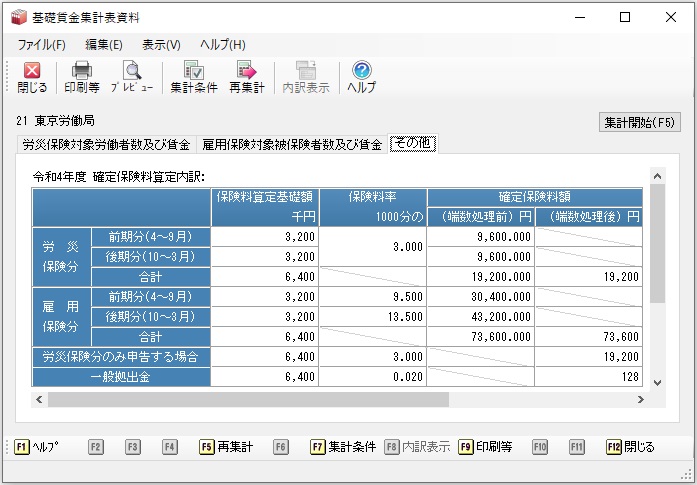Image resolution: width=697 pixels, height=485 pixels.
Task: Click the 閉じる toolbar icon
Action: click(32, 77)
